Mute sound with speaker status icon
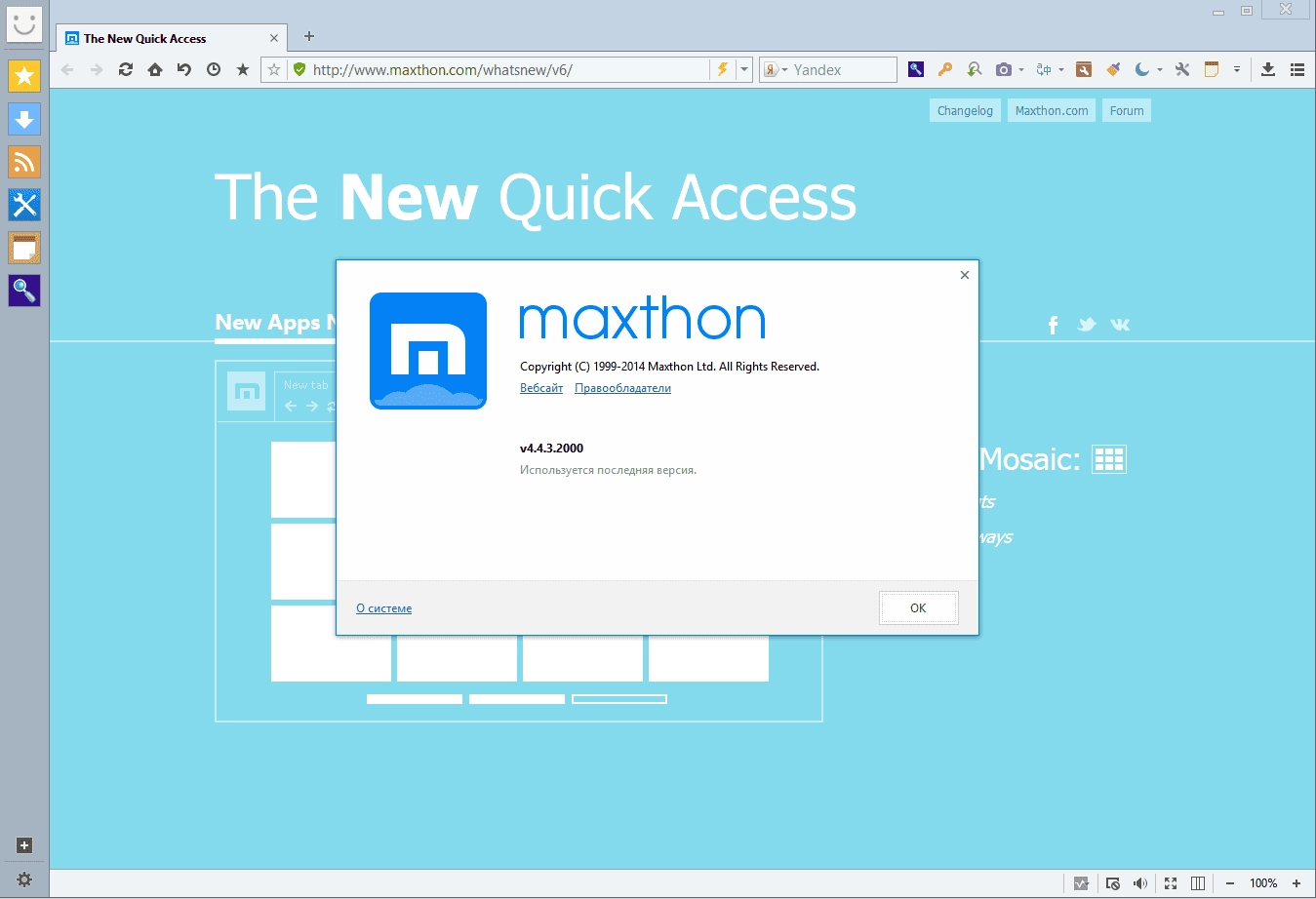 point(1140,883)
